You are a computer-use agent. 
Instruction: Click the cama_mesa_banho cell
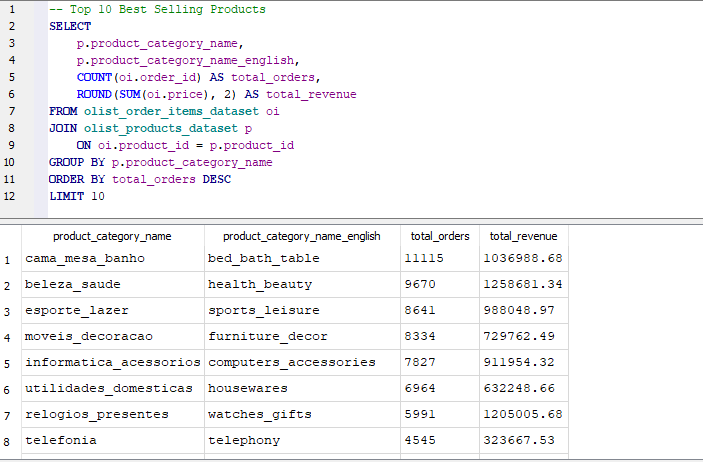[x=113, y=259]
